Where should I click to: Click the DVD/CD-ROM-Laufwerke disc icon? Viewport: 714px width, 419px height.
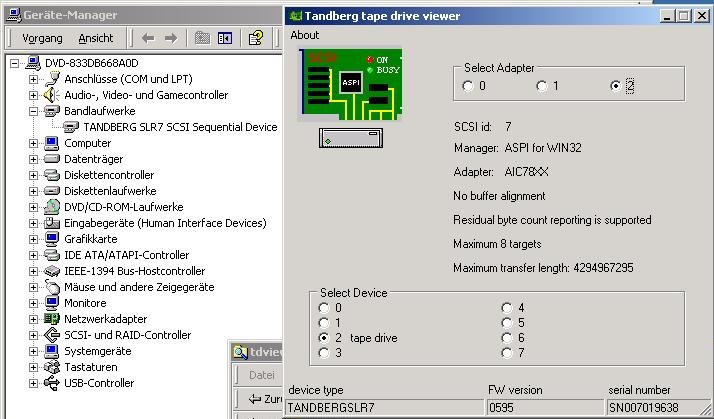click(x=51, y=207)
